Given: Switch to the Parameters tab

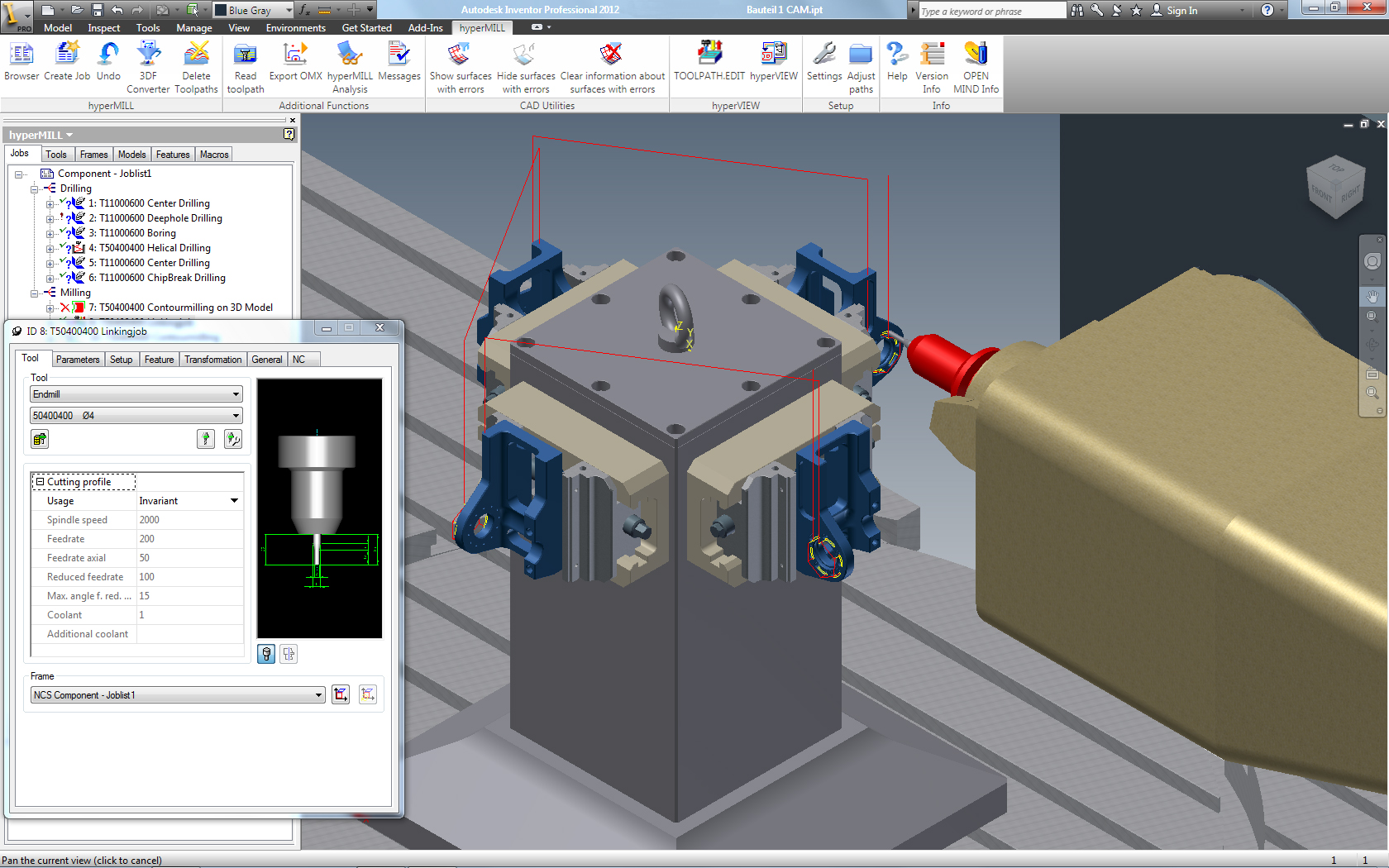Looking at the screenshot, I should pyautogui.click(x=78, y=360).
